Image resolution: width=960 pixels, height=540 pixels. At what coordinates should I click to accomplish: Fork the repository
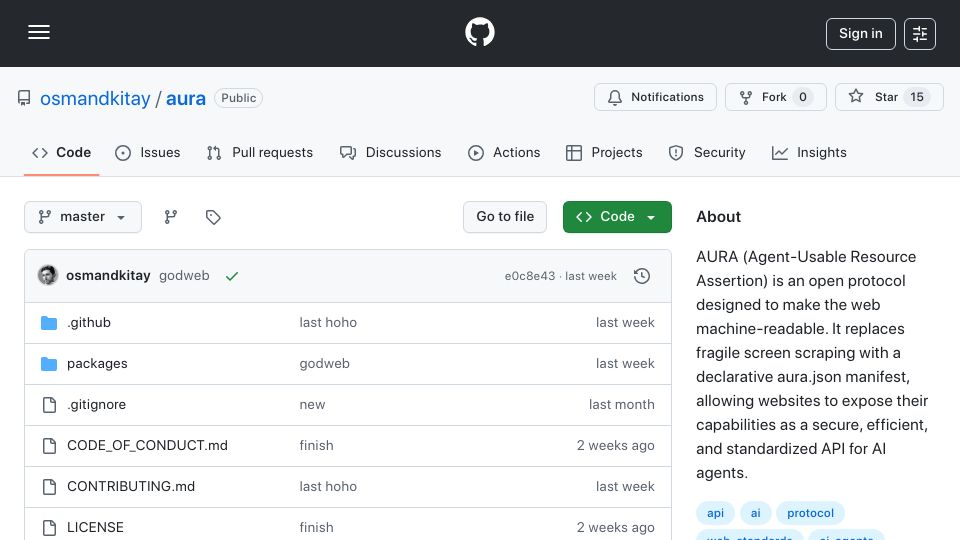tap(776, 97)
